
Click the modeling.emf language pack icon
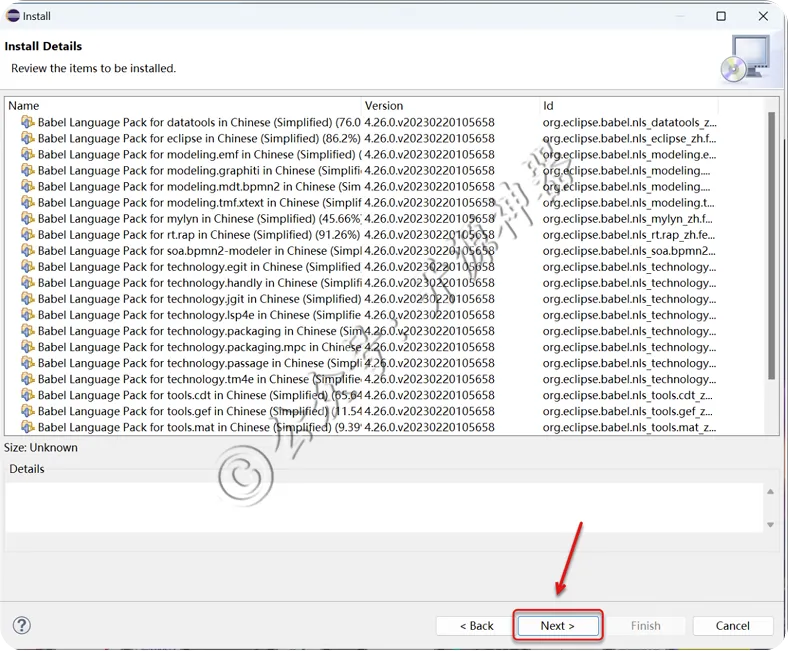click(x=28, y=154)
